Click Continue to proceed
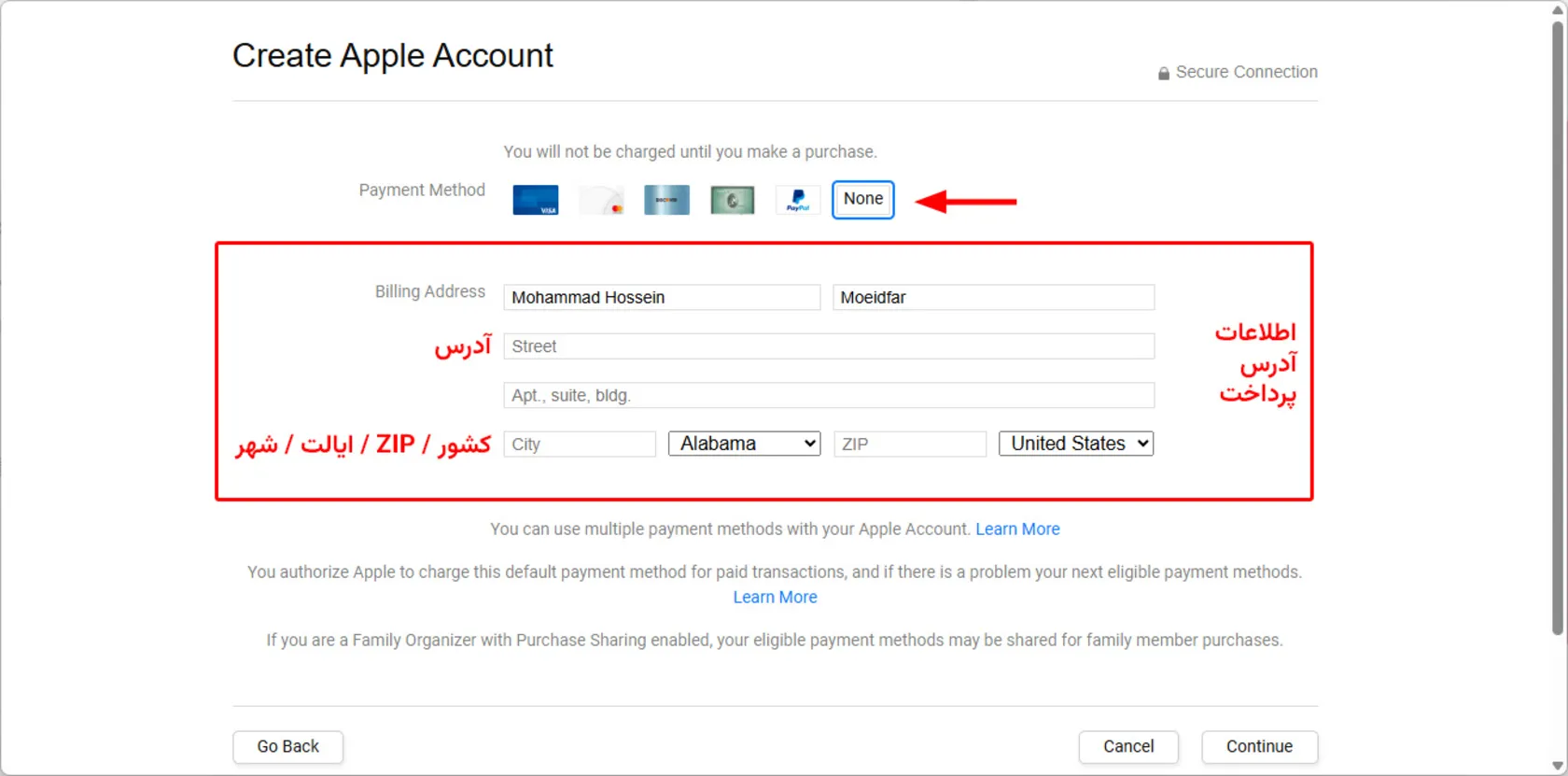The height and width of the screenshot is (776, 1568). (1259, 747)
